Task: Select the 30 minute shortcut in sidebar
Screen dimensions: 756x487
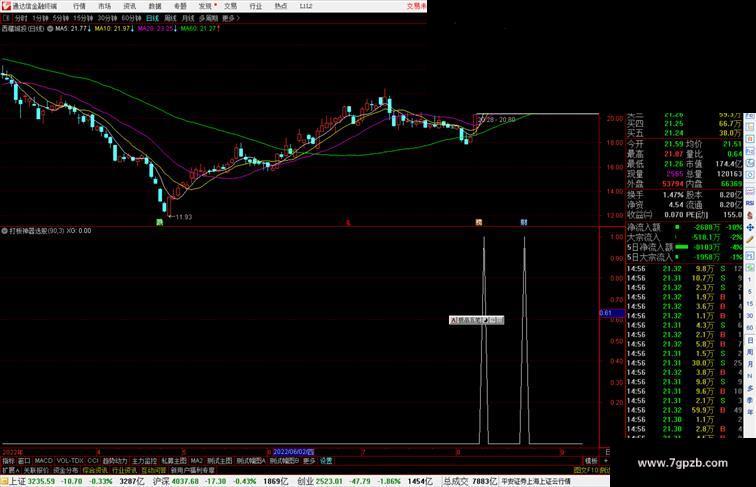Action: coord(750,316)
